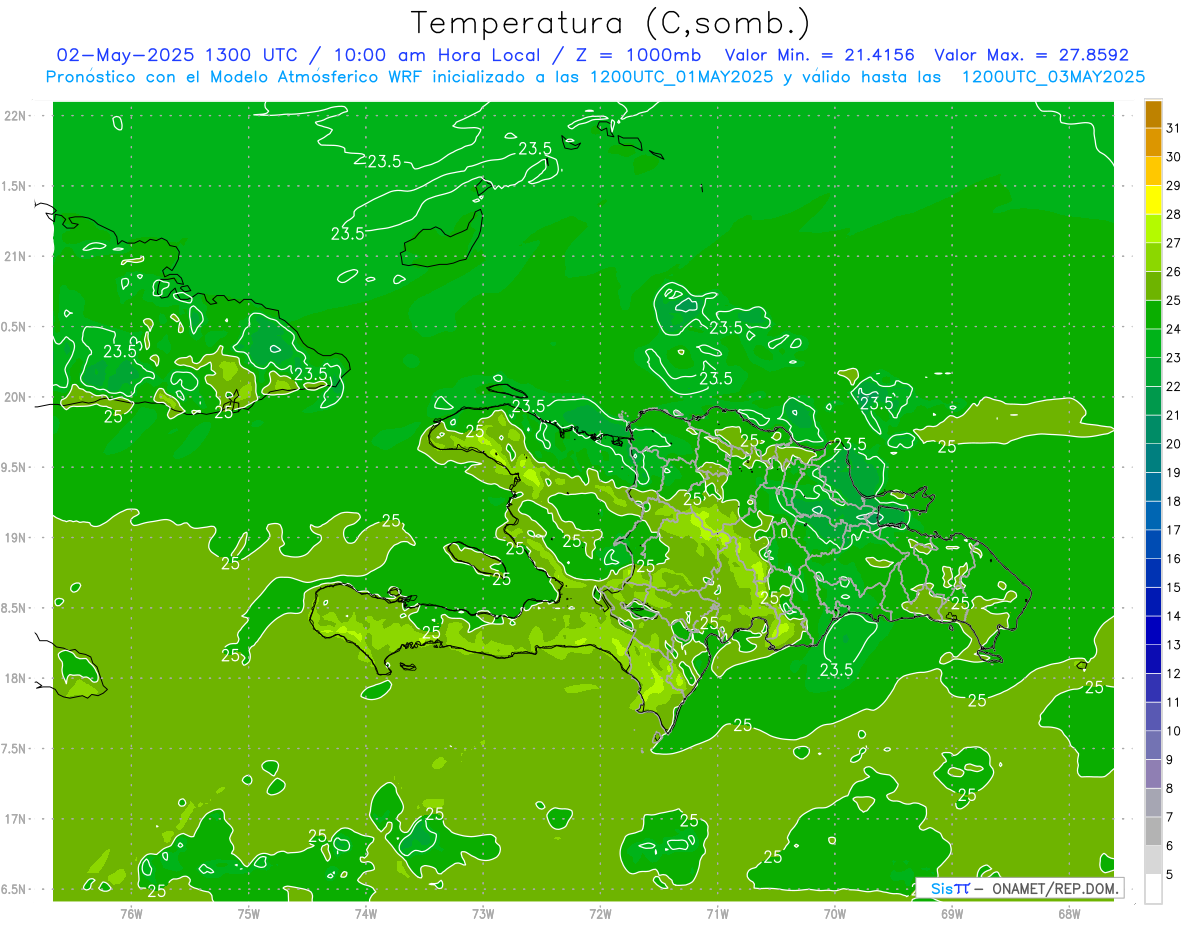Click the "1200UTC_03MAY2025" valid-until time
This screenshot has height=927, width=1200.
point(1053,76)
